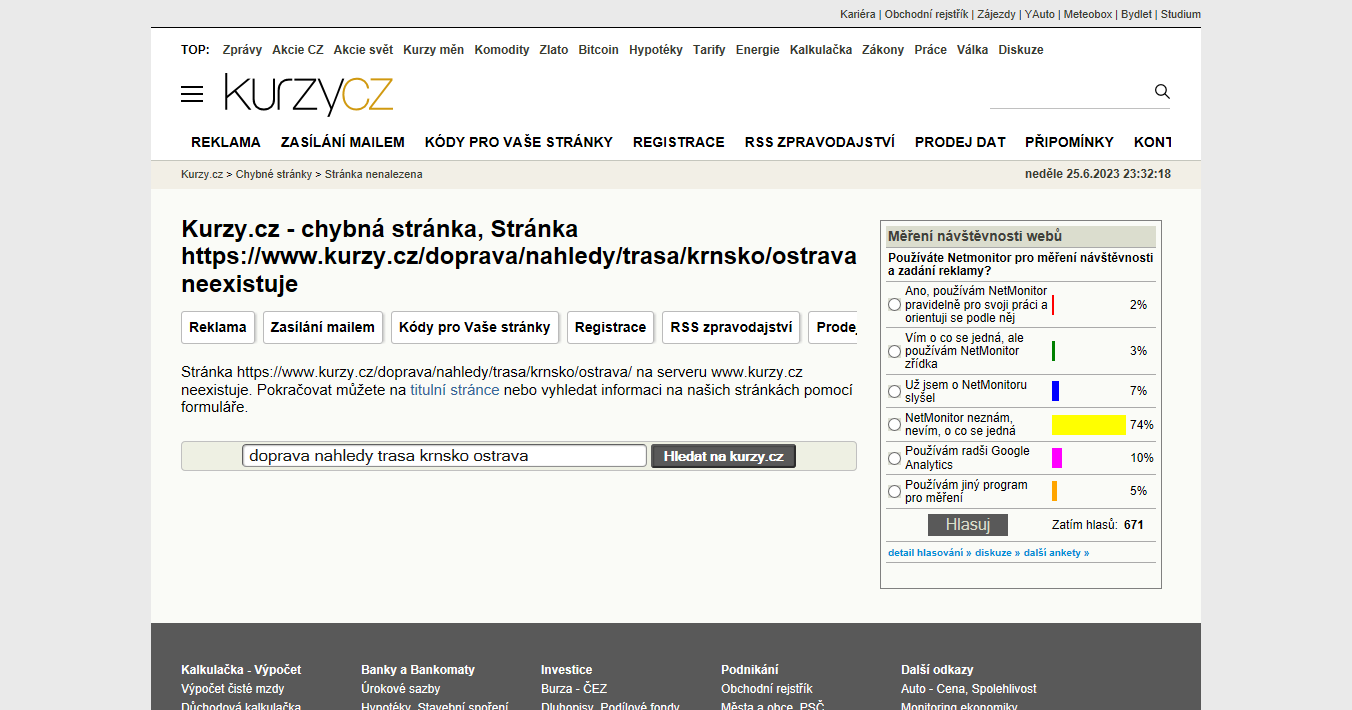Open Kariéra link at top
The image size is (1352, 710).
(x=858, y=14)
